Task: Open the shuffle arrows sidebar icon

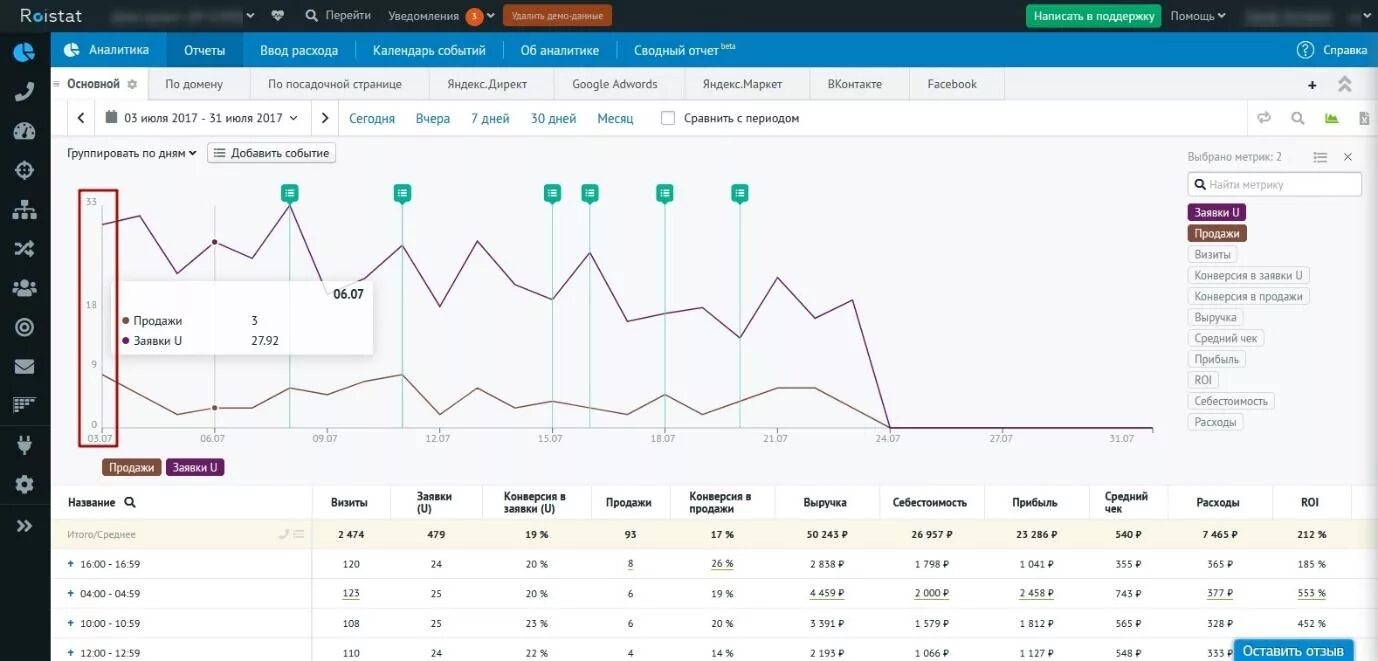Action: [x=24, y=249]
